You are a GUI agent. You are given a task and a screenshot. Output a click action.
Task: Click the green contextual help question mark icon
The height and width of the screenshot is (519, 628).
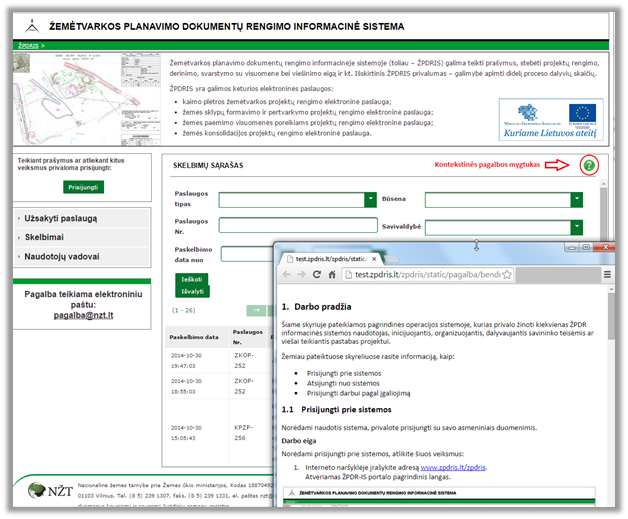[x=589, y=165]
